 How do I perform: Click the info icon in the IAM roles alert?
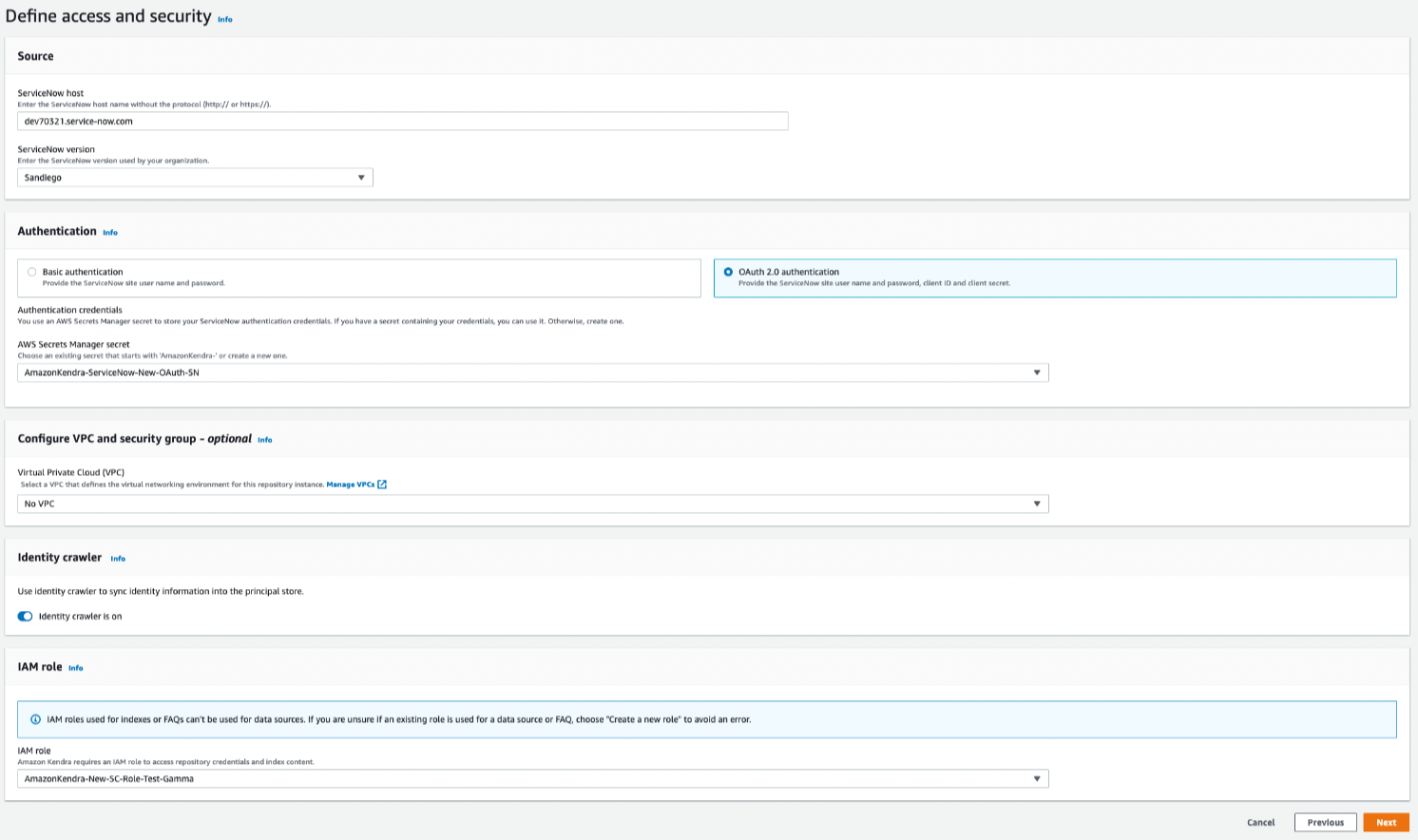pos(36,719)
